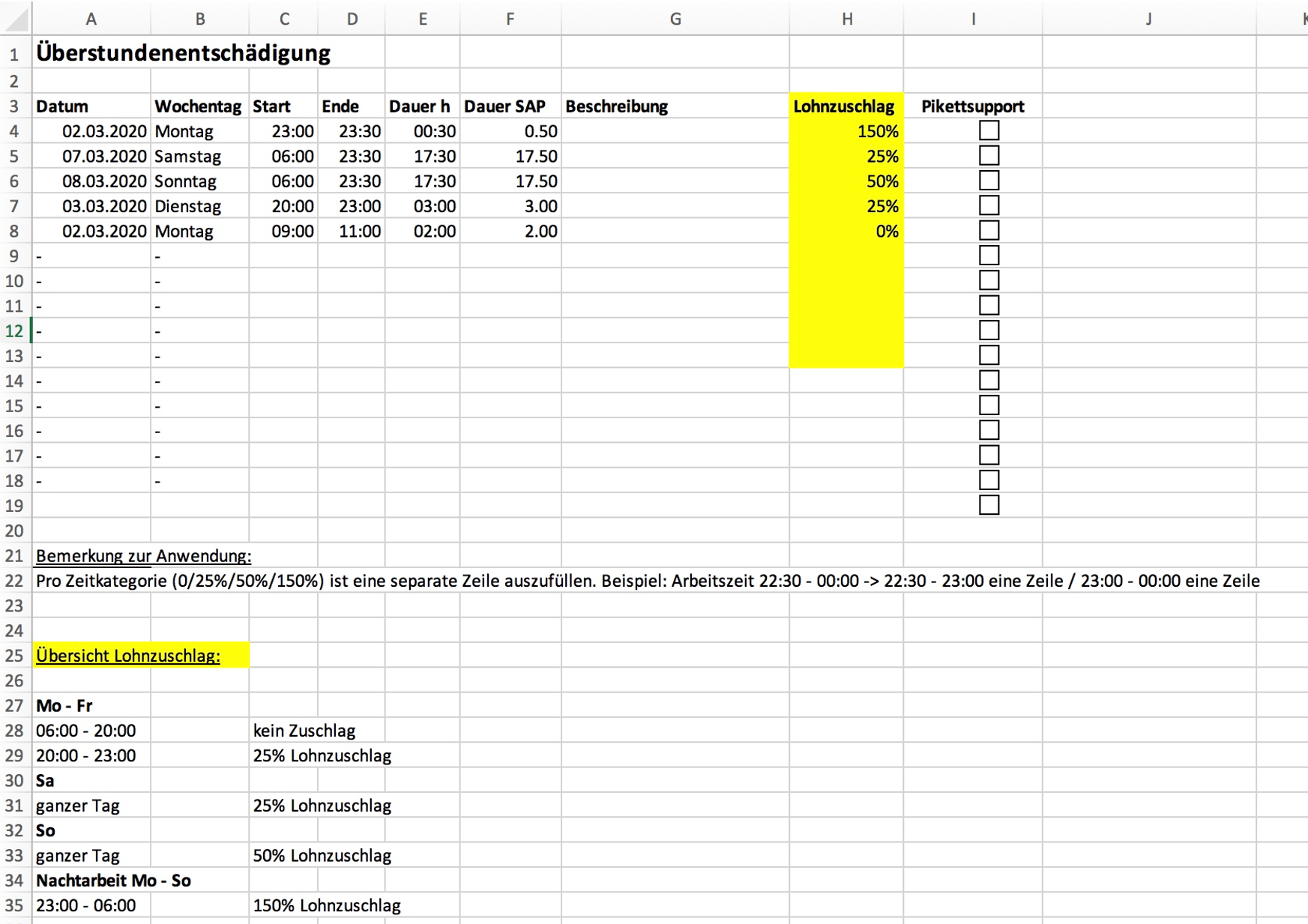
Task: Toggle the Pikettsupport checkbox in row 8
Action: 989,231
